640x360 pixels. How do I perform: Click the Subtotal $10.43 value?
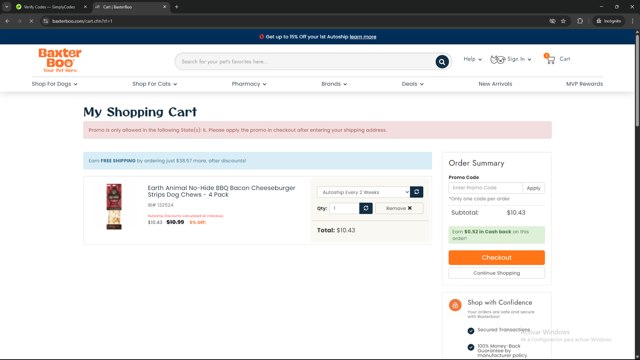tap(516, 213)
